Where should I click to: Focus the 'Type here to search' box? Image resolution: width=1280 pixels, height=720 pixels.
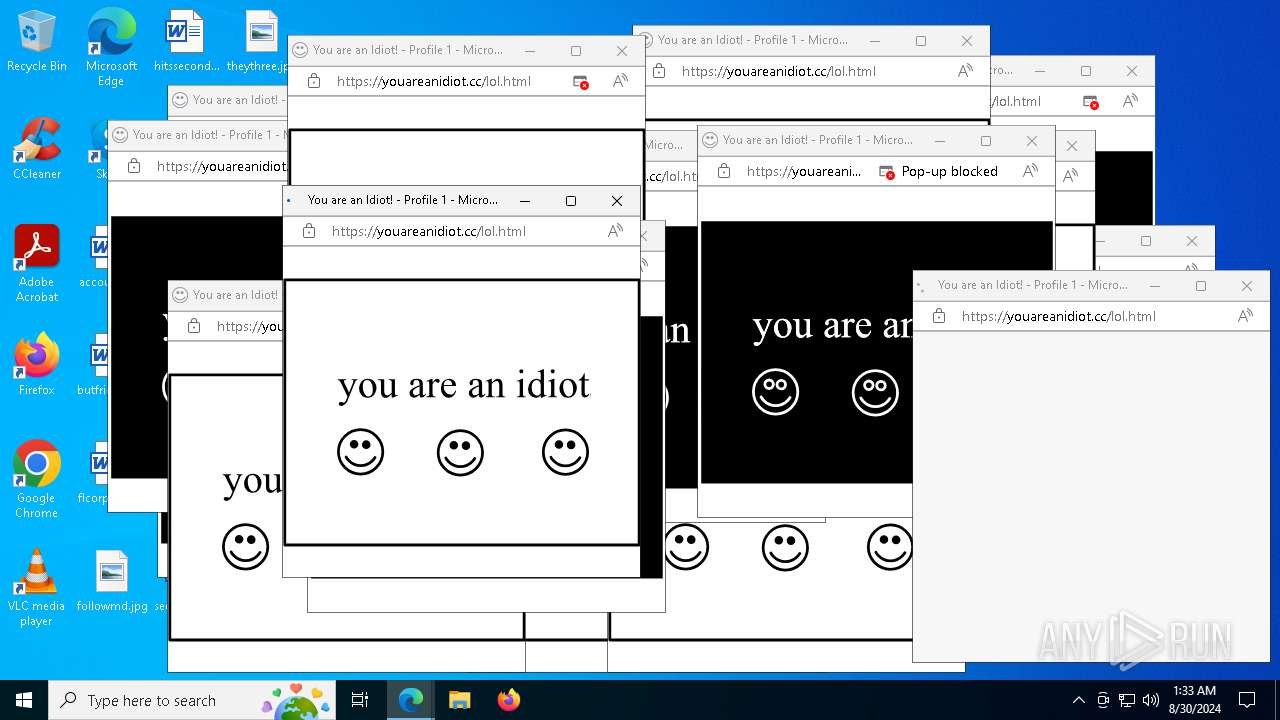click(x=191, y=700)
